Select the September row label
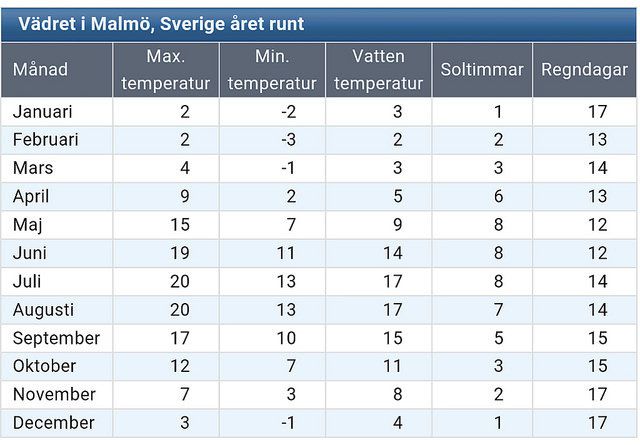This screenshot has height=445, width=640. [x=57, y=338]
